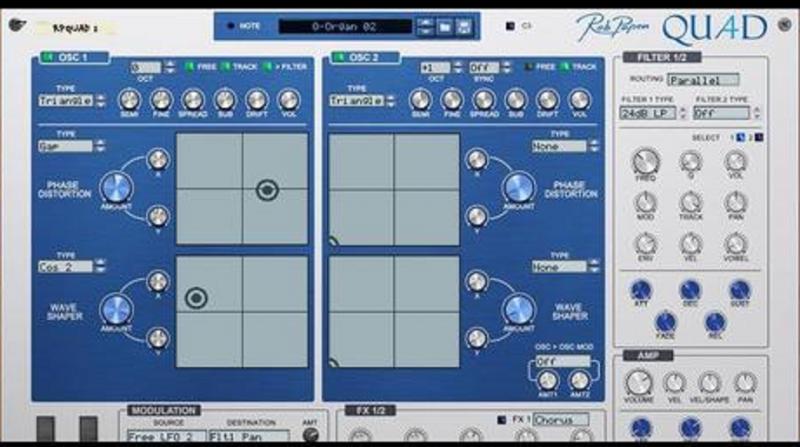Click the filter FREQ knob

645,161
